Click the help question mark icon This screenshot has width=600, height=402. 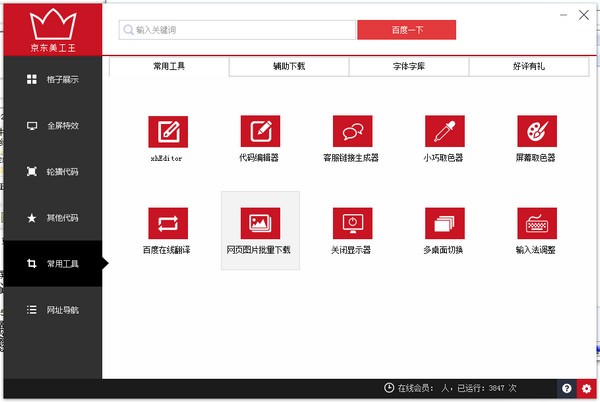click(x=567, y=389)
